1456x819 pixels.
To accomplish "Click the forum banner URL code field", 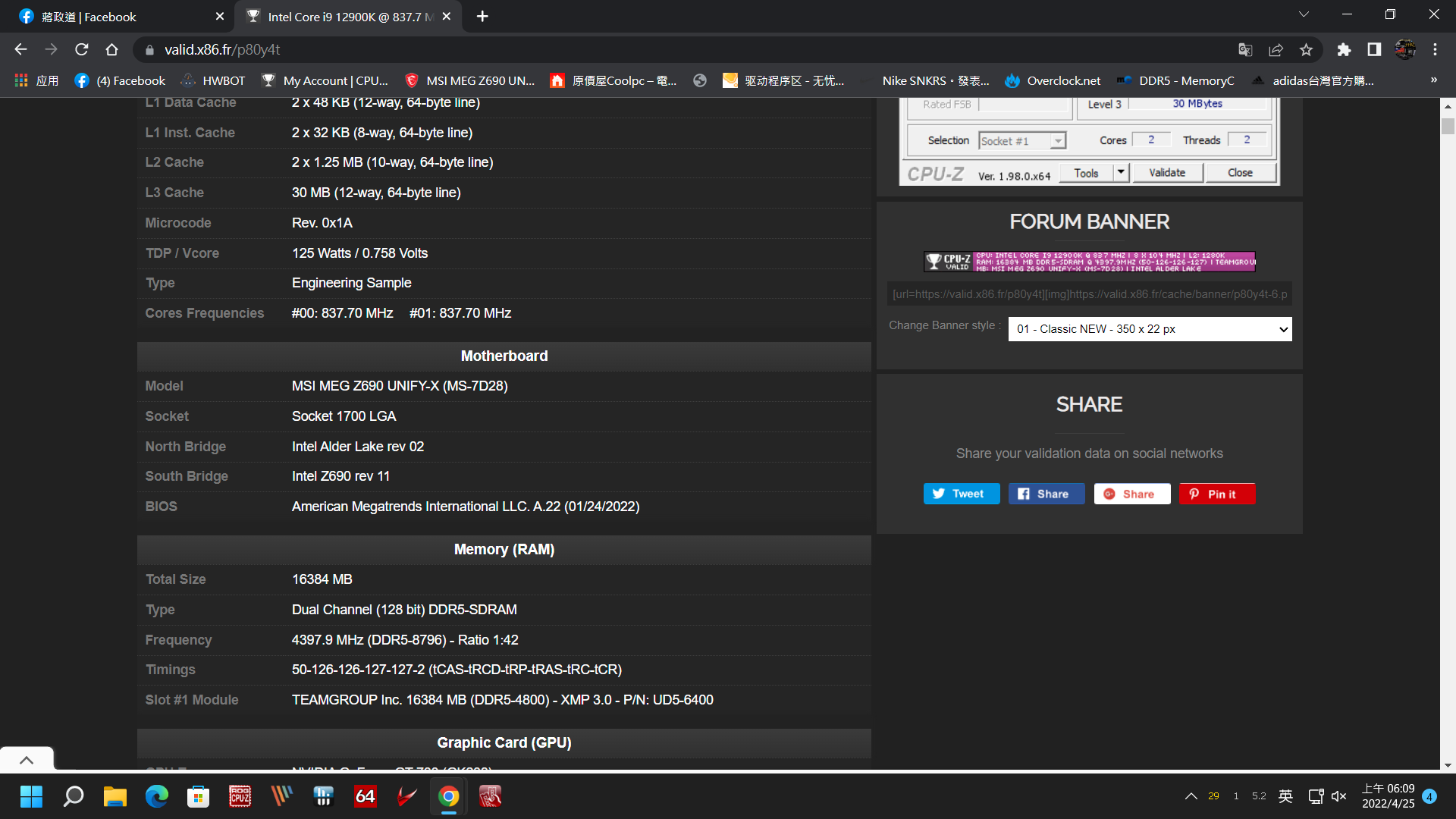I will [x=1089, y=294].
